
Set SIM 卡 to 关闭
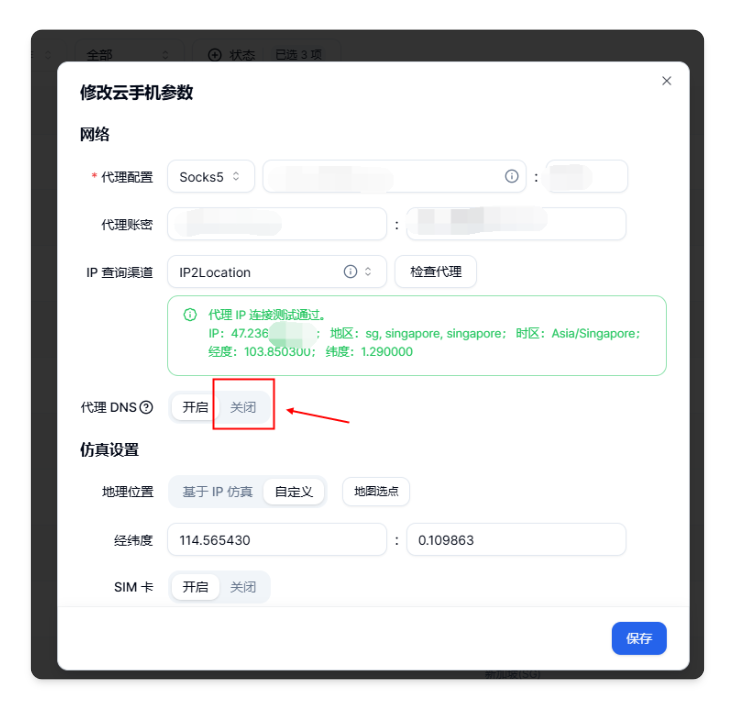(x=243, y=587)
